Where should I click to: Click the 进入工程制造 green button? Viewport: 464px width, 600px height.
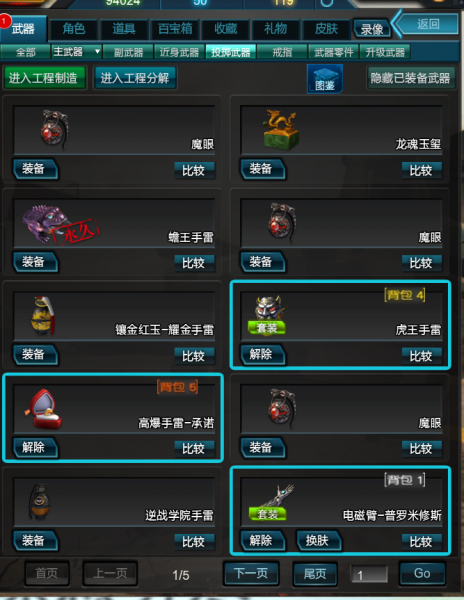point(44,78)
